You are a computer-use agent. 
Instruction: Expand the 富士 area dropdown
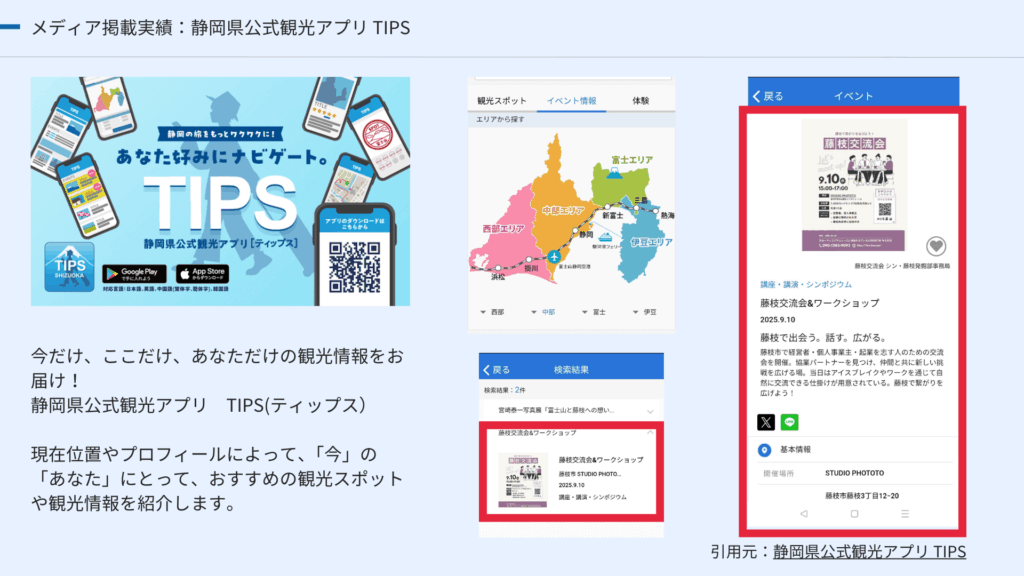pyautogui.click(x=594, y=312)
